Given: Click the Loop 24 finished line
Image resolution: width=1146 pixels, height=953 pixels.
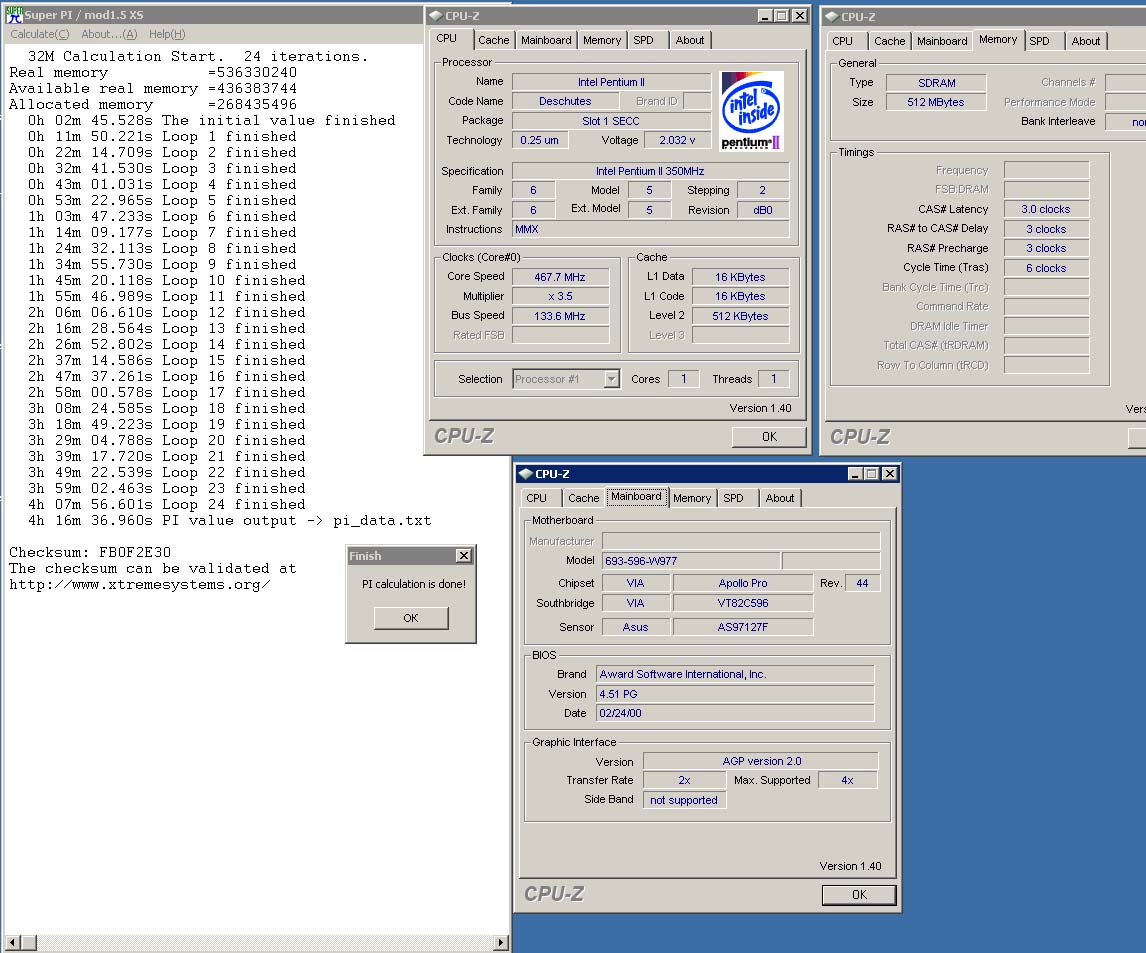Looking at the screenshot, I should point(167,504).
